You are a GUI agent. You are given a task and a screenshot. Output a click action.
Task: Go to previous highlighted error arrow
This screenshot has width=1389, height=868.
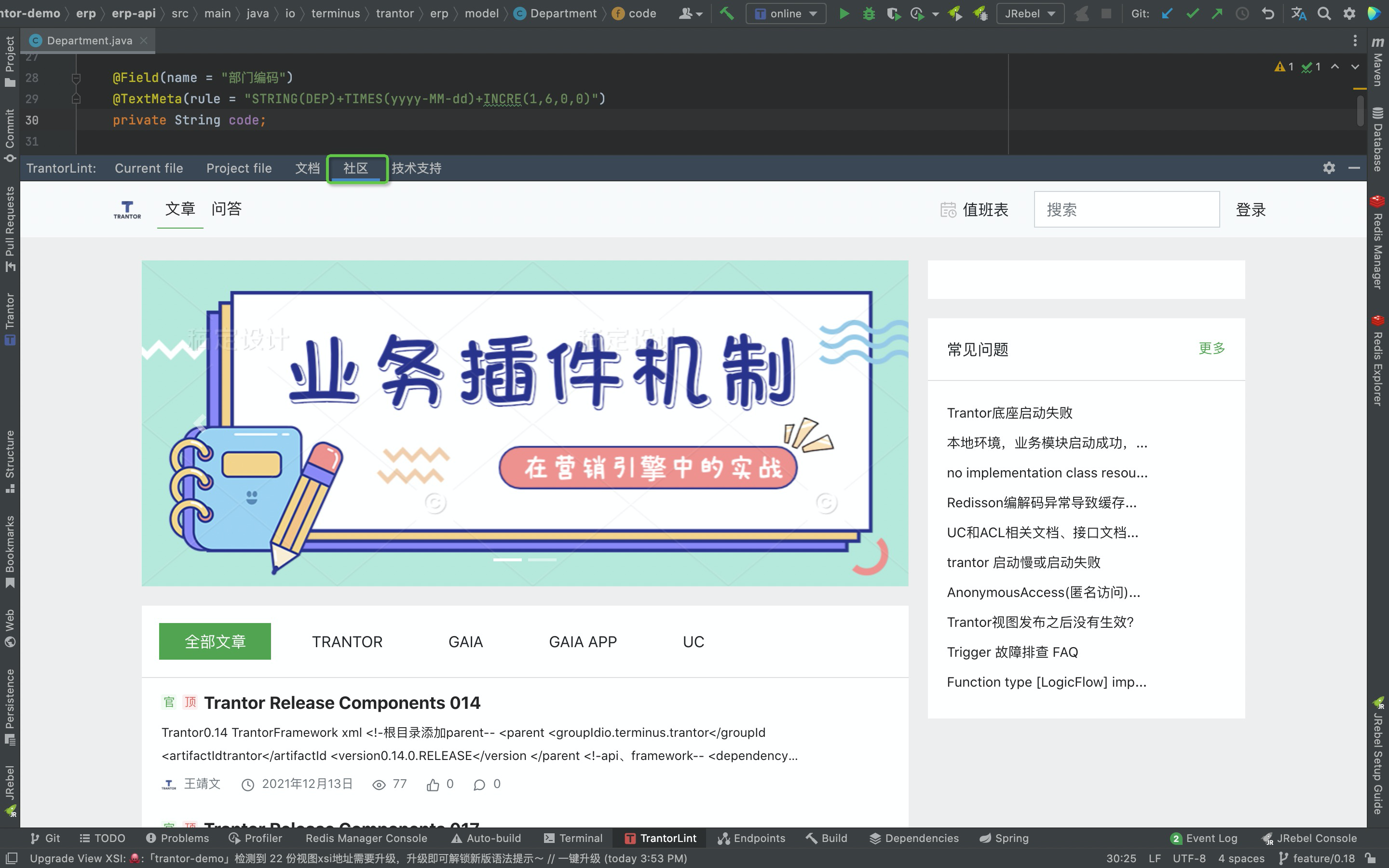(1335, 67)
